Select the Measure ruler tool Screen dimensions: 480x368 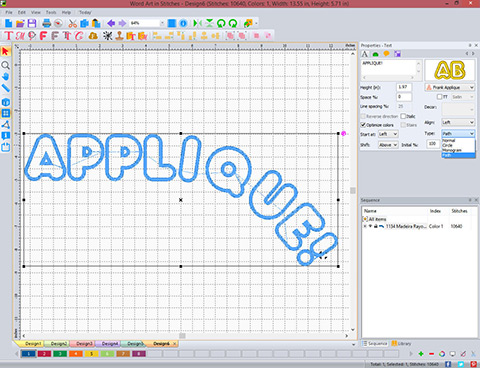pos(6,88)
